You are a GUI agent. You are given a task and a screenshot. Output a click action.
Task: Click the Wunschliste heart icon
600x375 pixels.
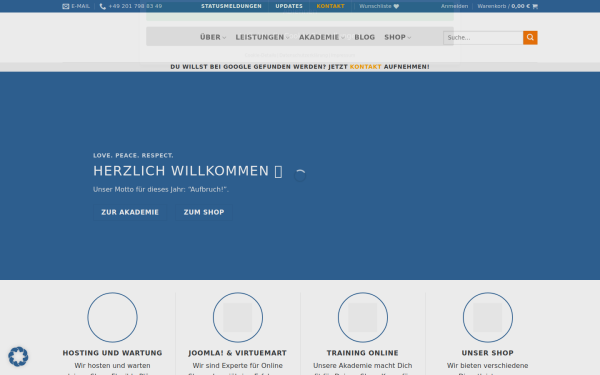click(396, 6)
